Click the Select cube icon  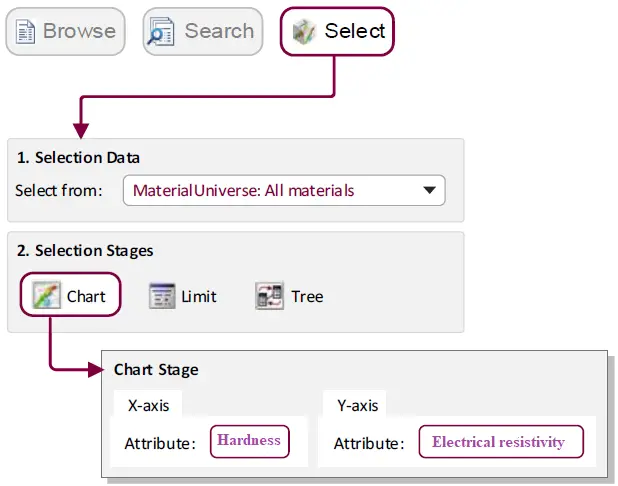(x=304, y=32)
